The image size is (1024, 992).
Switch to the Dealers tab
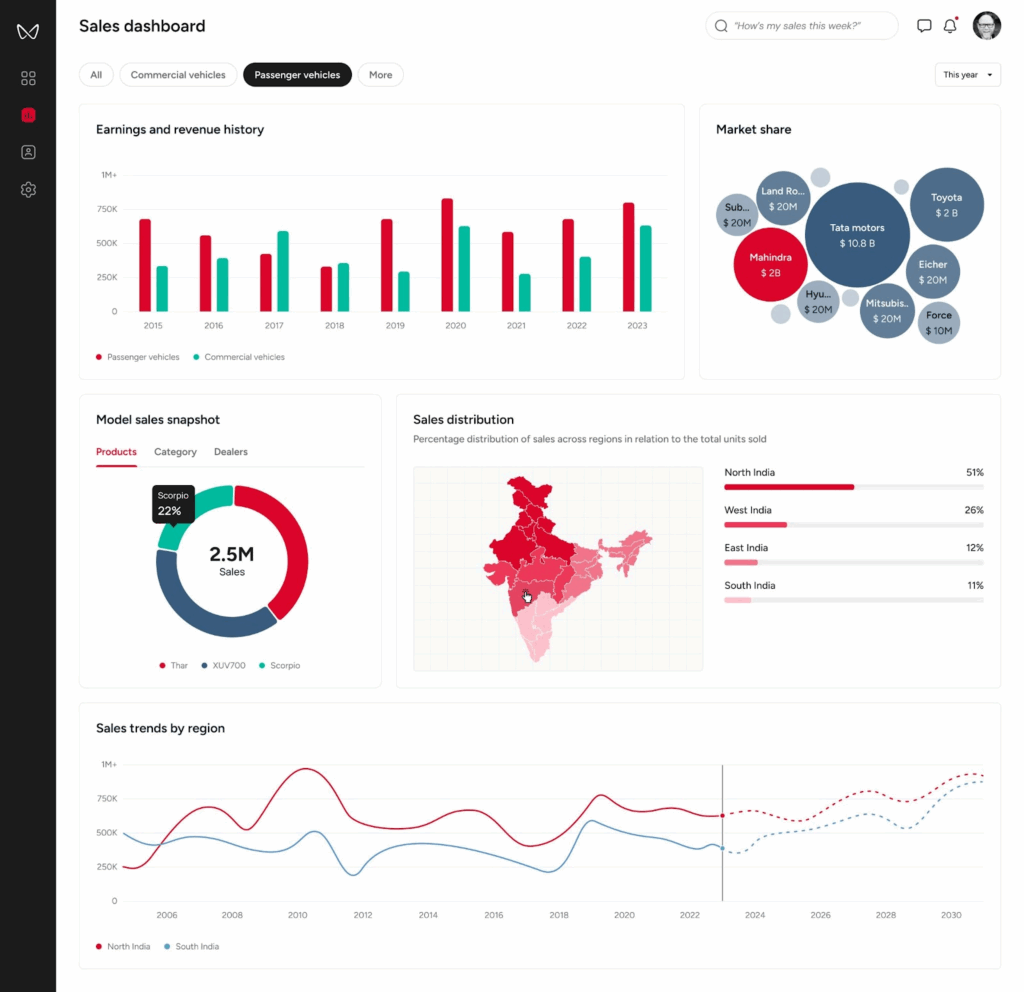[x=231, y=452]
